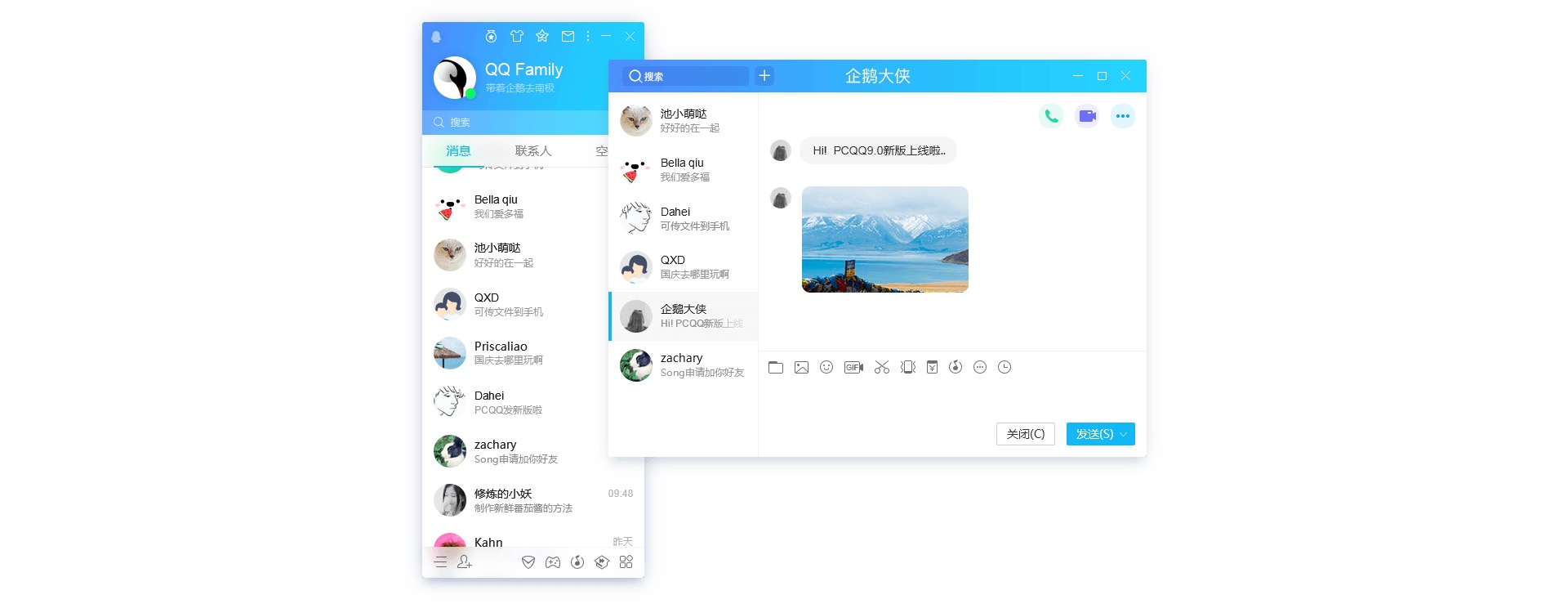Open the mail envelope icon
Image resolution: width=1568 pixels, height=604 pixels.
[568, 36]
